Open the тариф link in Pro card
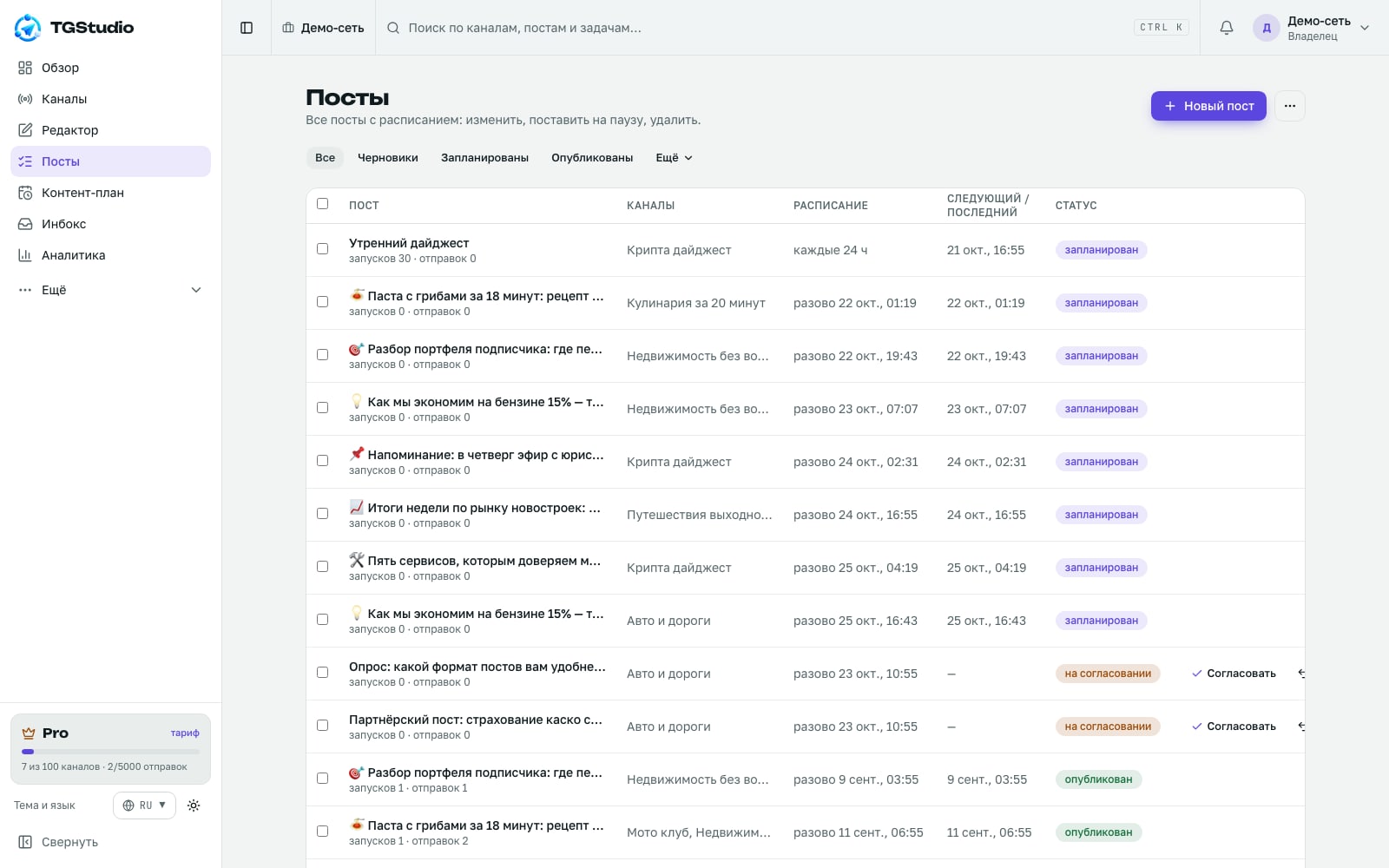The width and height of the screenshot is (1389, 868). [x=185, y=733]
